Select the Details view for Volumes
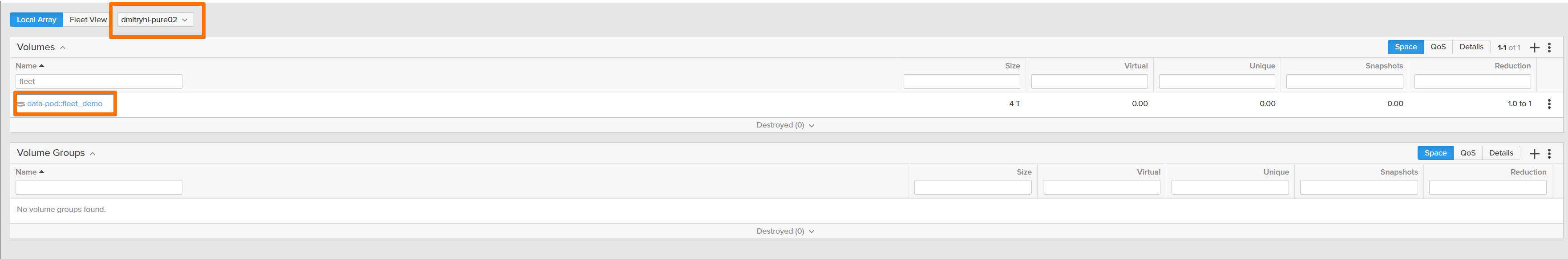This screenshot has height=259, width=1568. click(x=1471, y=47)
